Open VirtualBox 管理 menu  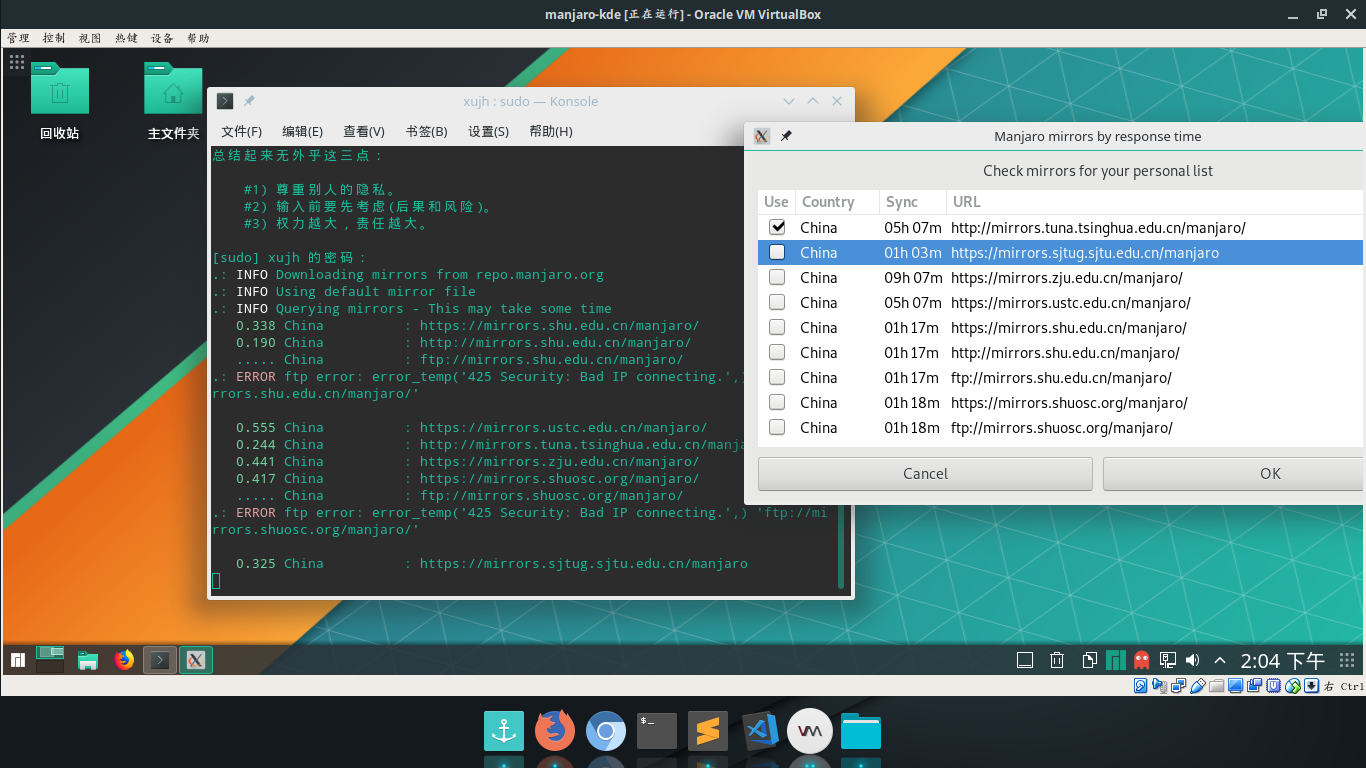click(18, 38)
